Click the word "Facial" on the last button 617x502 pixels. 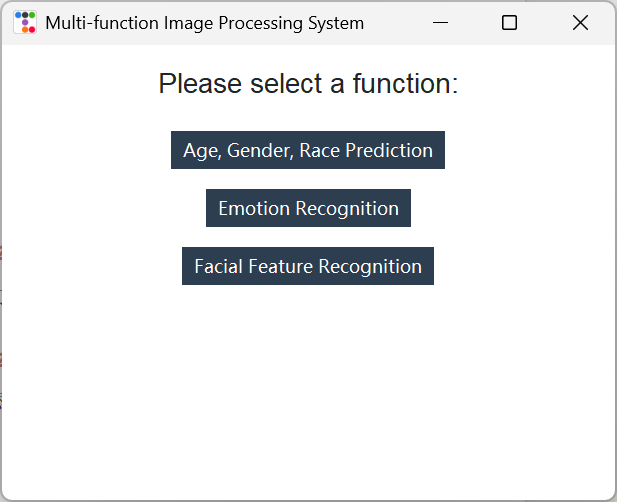[x=217, y=266]
